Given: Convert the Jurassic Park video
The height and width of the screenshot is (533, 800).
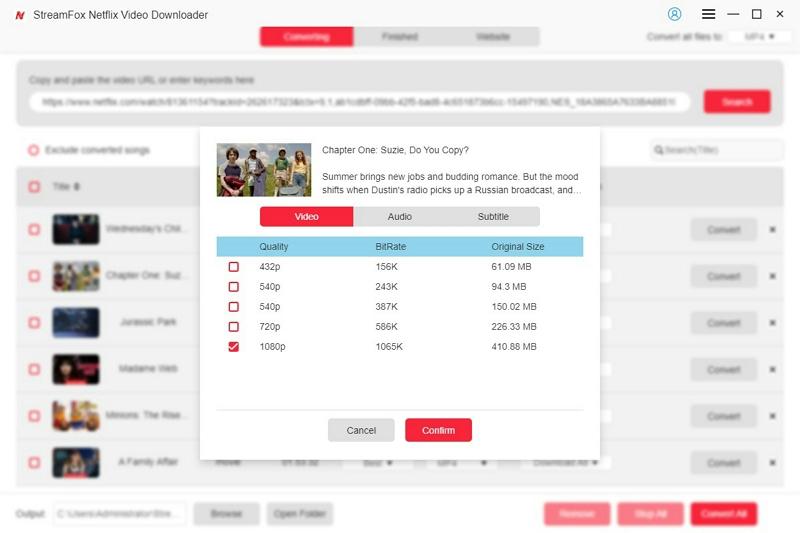Looking at the screenshot, I should pos(724,323).
